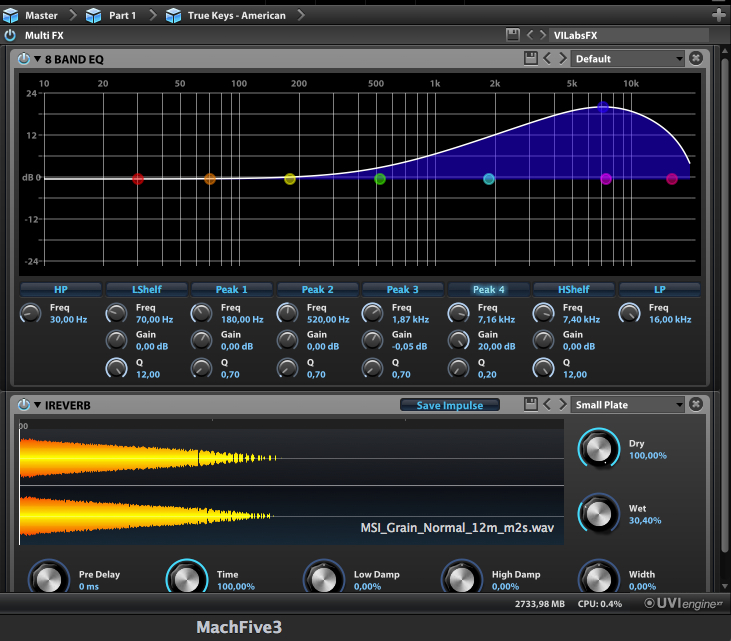Screen dimensions: 731x641
Task: Click the blue Peak 4 EQ node
Action: [603, 106]
